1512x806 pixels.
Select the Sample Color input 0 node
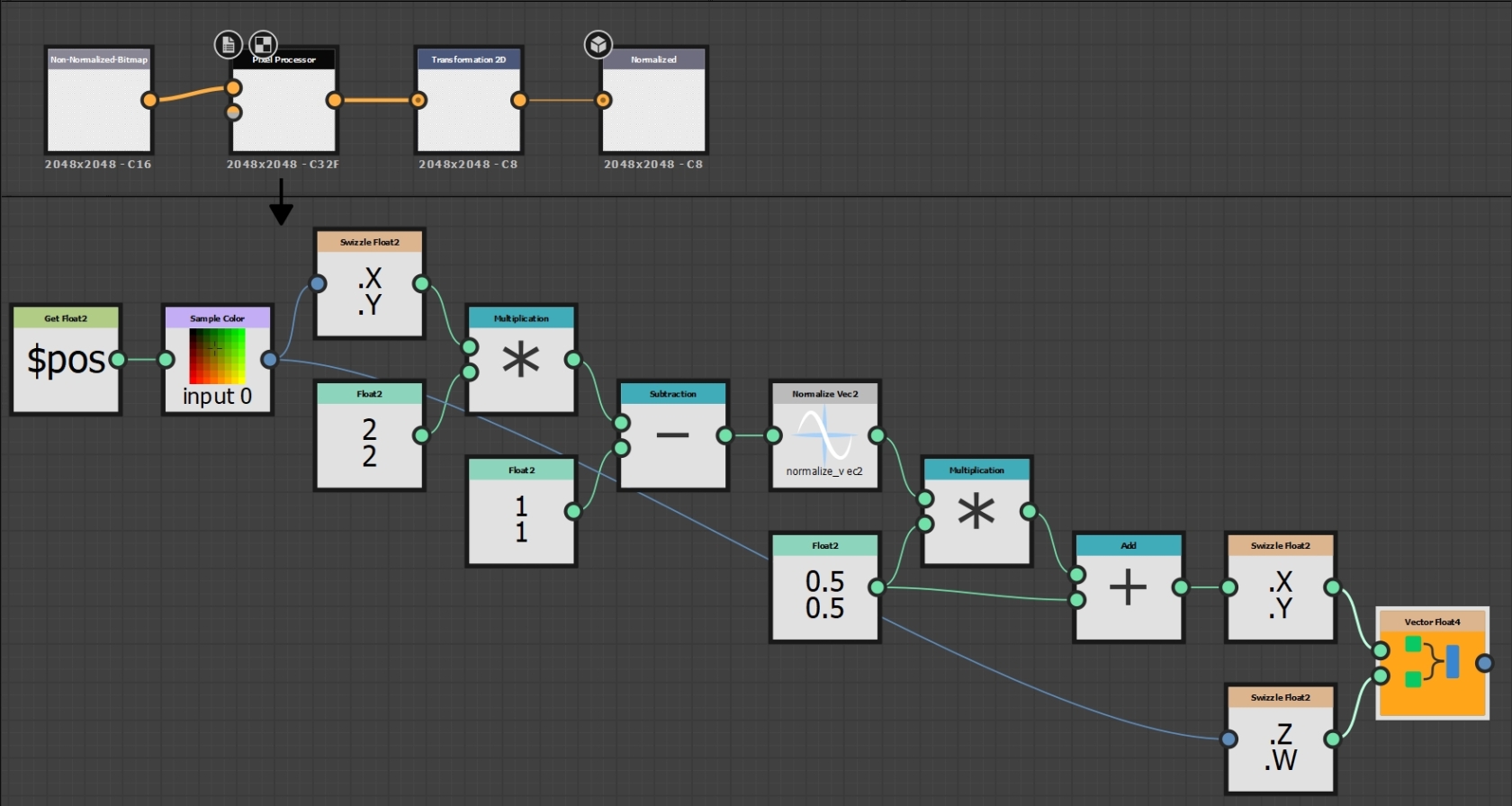[217, 360]
